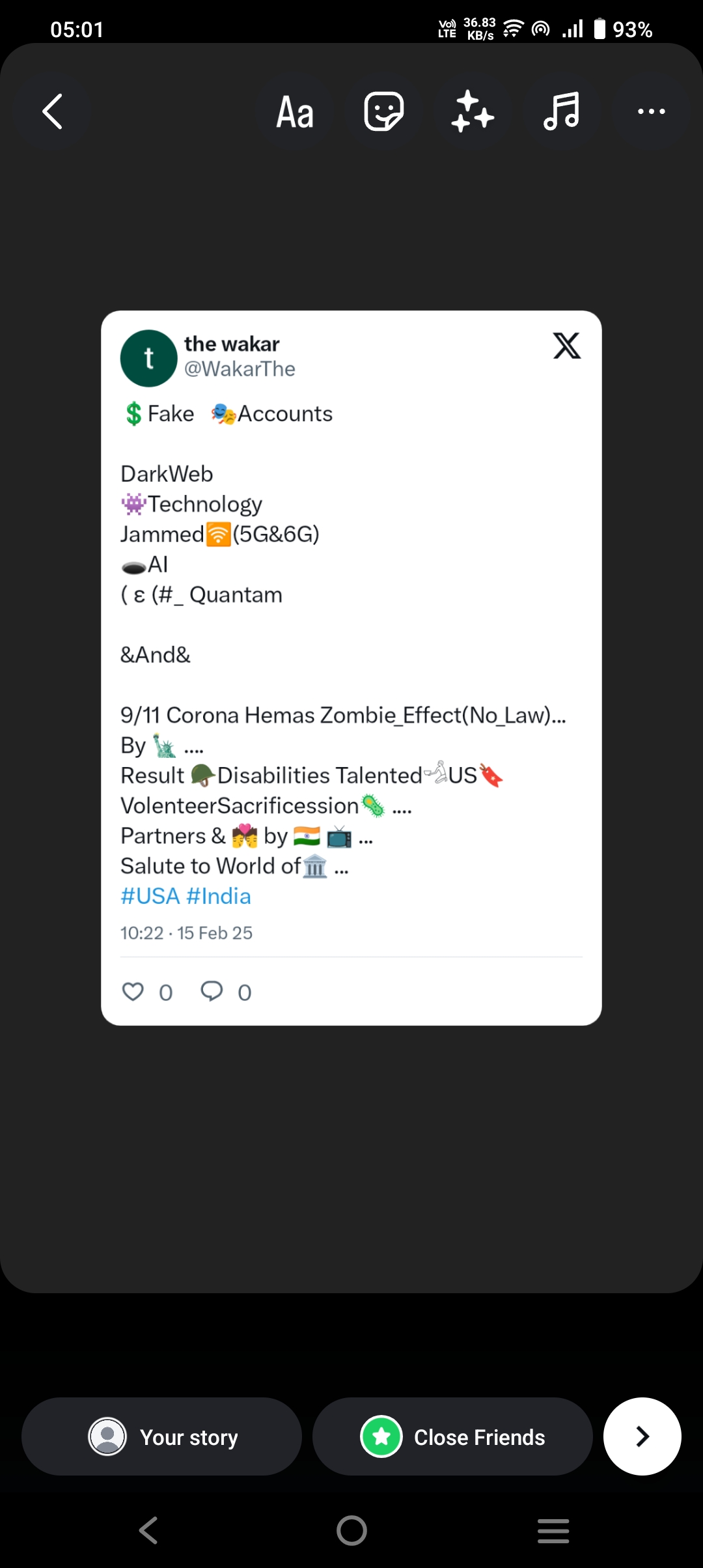
Task: Tap the heart like icon on tweet
Action: pos(133,992)
